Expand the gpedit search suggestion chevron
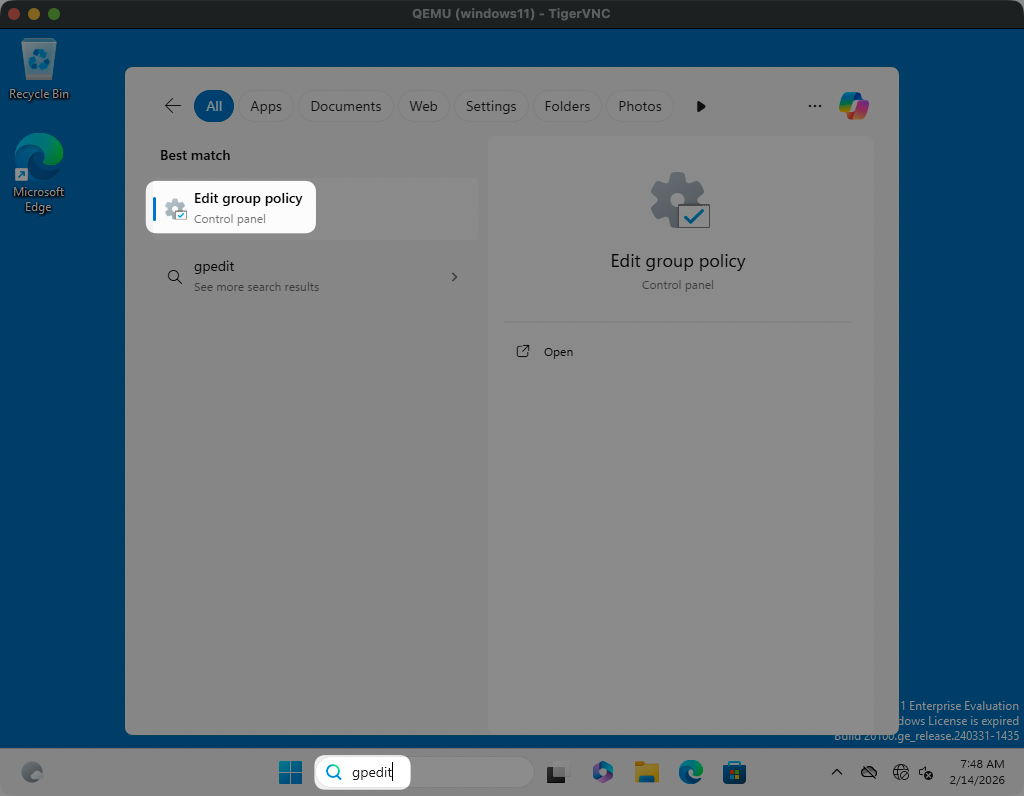The height and width of the screenshot is (796, 1024). 454,277
